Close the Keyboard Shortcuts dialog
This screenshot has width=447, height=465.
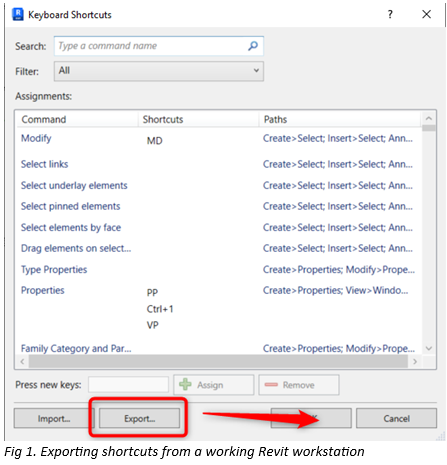pyautogui.click(x=426, y=14)
